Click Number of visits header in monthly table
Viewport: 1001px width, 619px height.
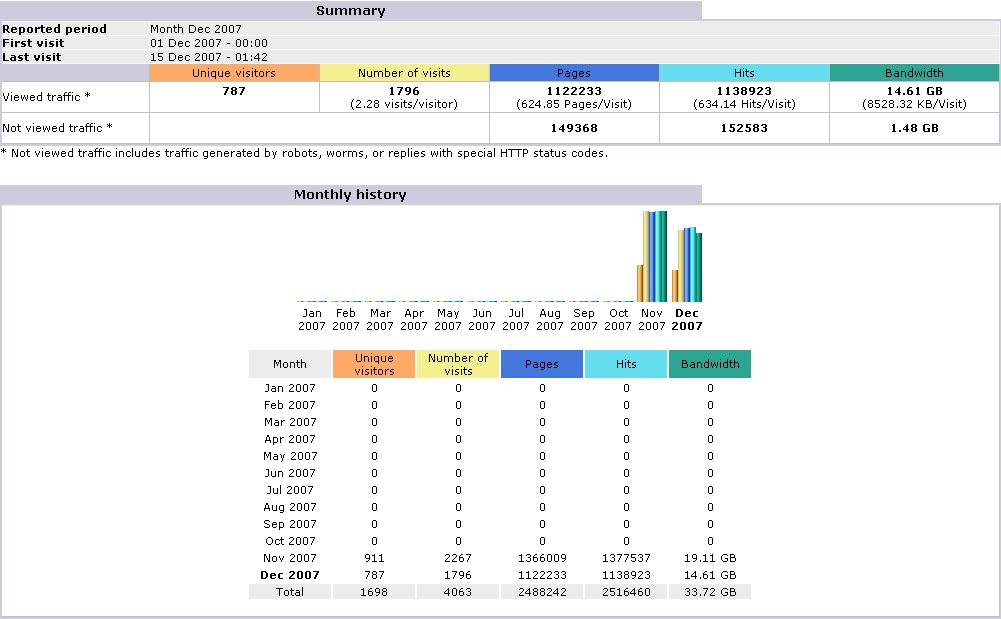point(458,364)
